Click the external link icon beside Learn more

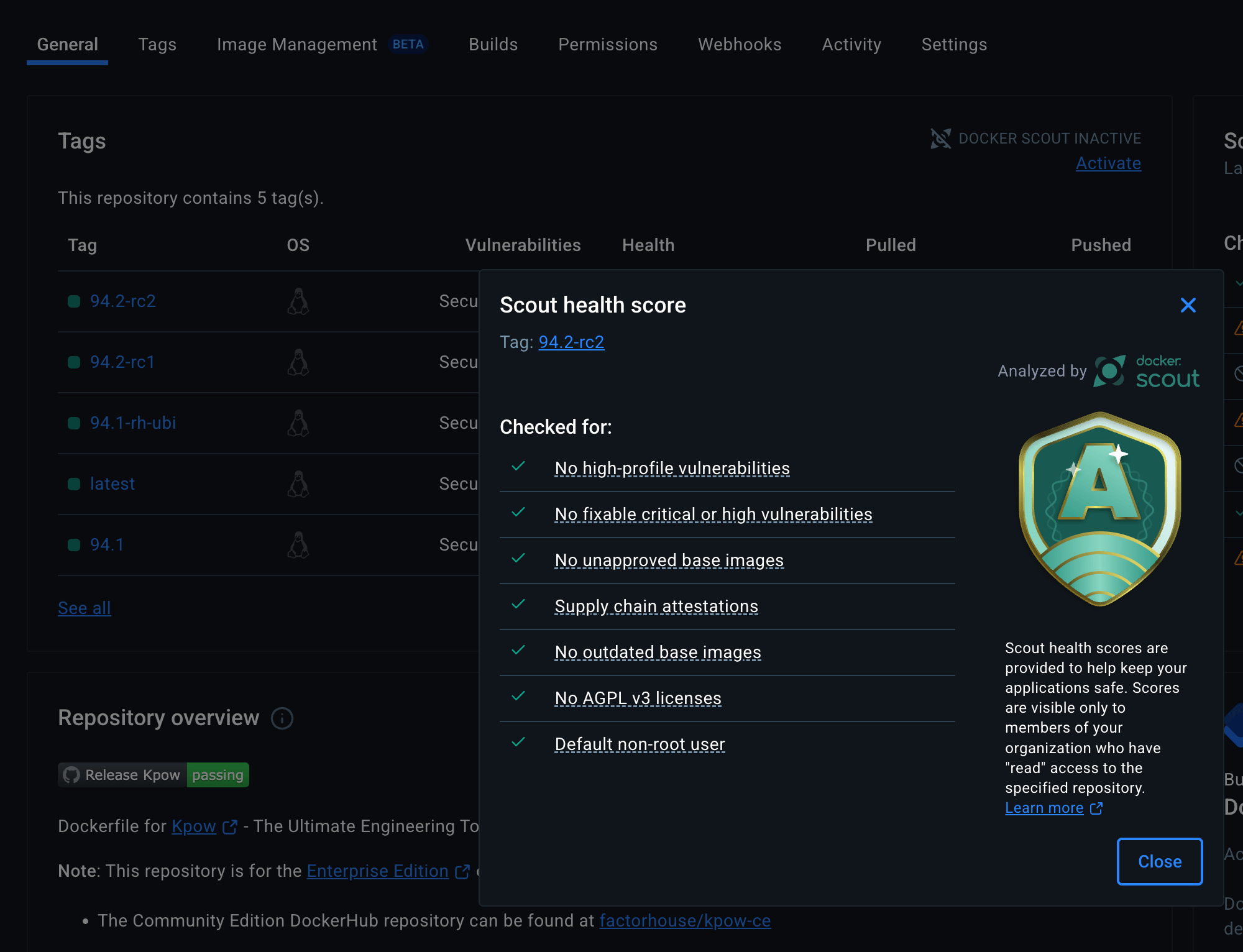[x=1096, y=808]
